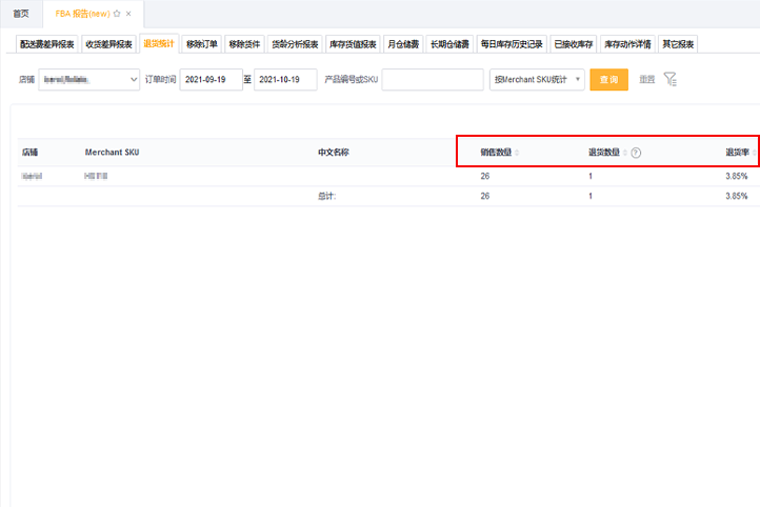The image size is (760, 507).
Task: Open the 月仓储费 tab
Action: point(403,44)
